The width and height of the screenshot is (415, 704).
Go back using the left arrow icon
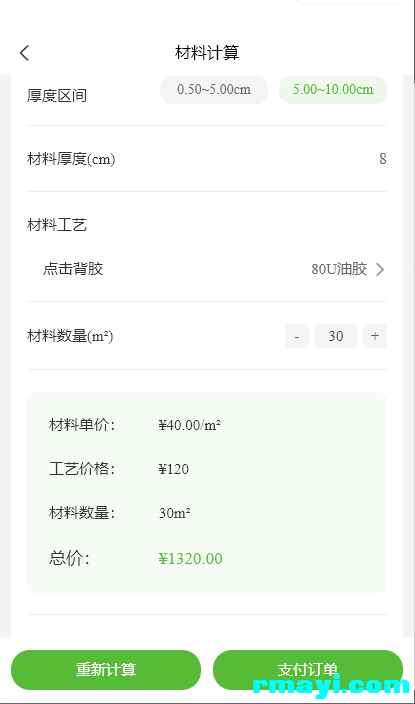[24, 53]
